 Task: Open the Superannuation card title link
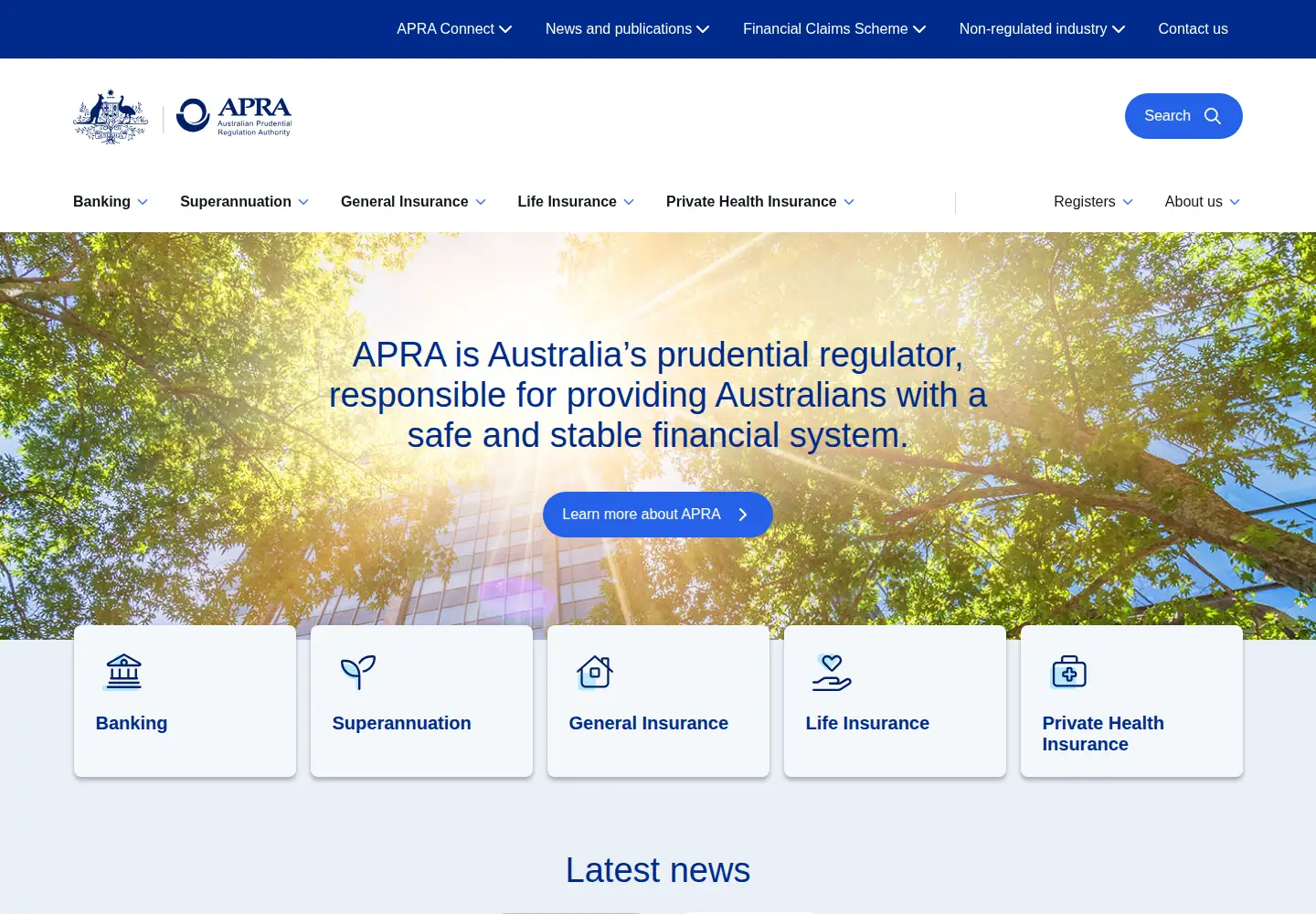pos(402,723)
